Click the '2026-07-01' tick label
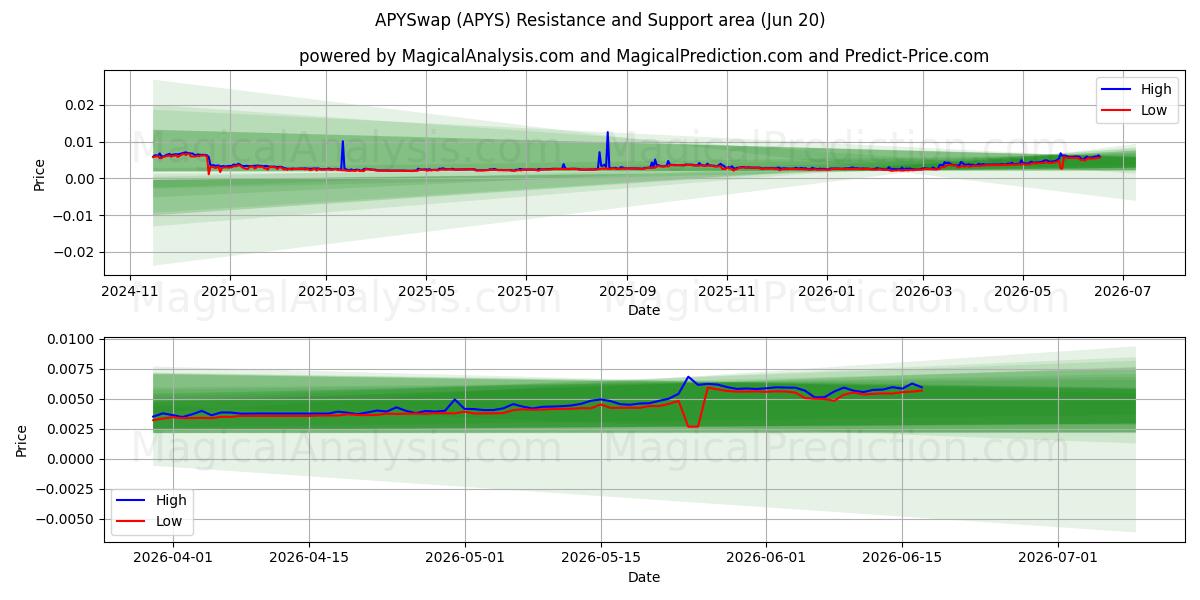This screenshot has width=1200, height=600. tap(1058, 558)
